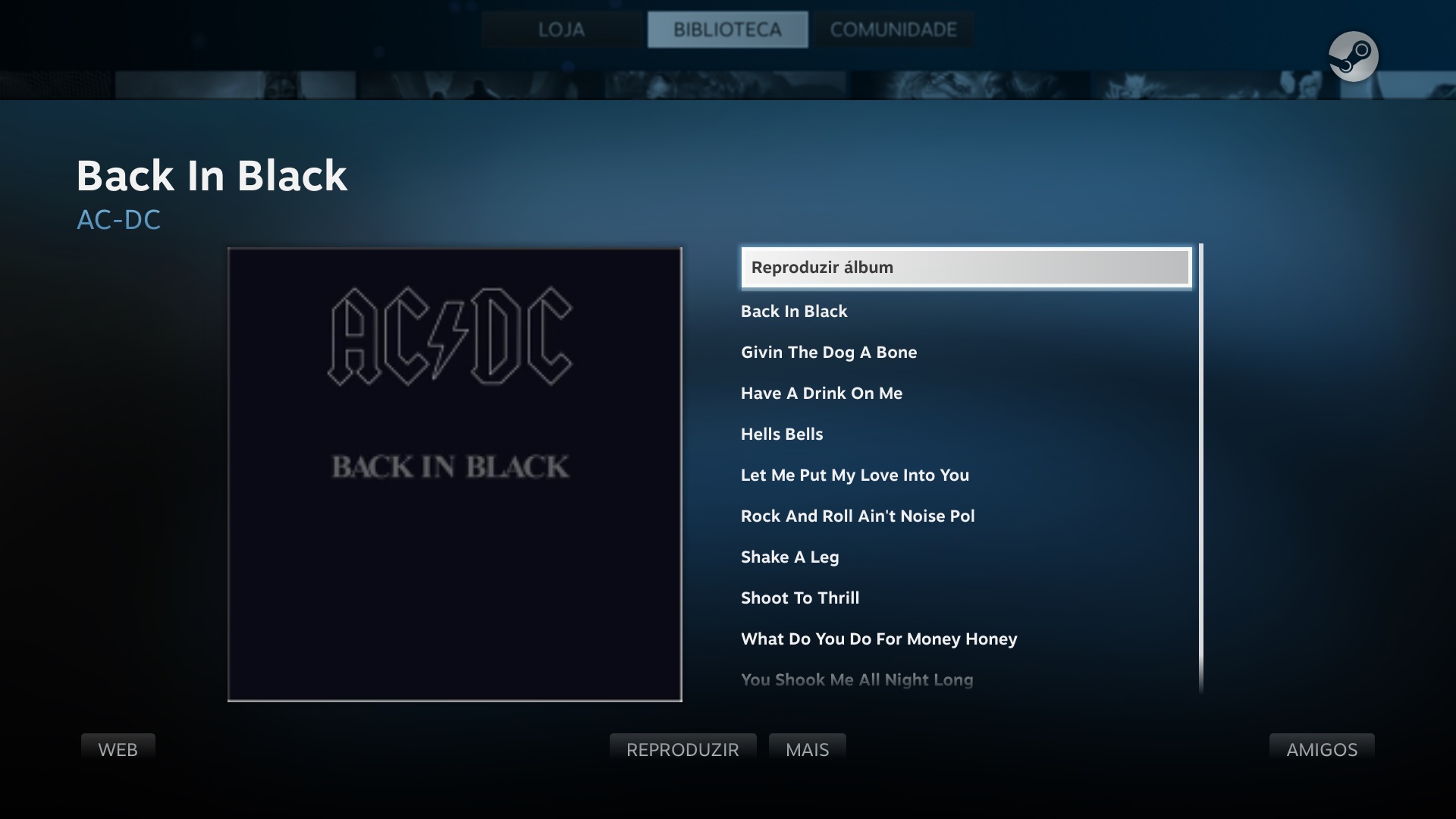Switch to the LOJA tab

coord(561,30)
